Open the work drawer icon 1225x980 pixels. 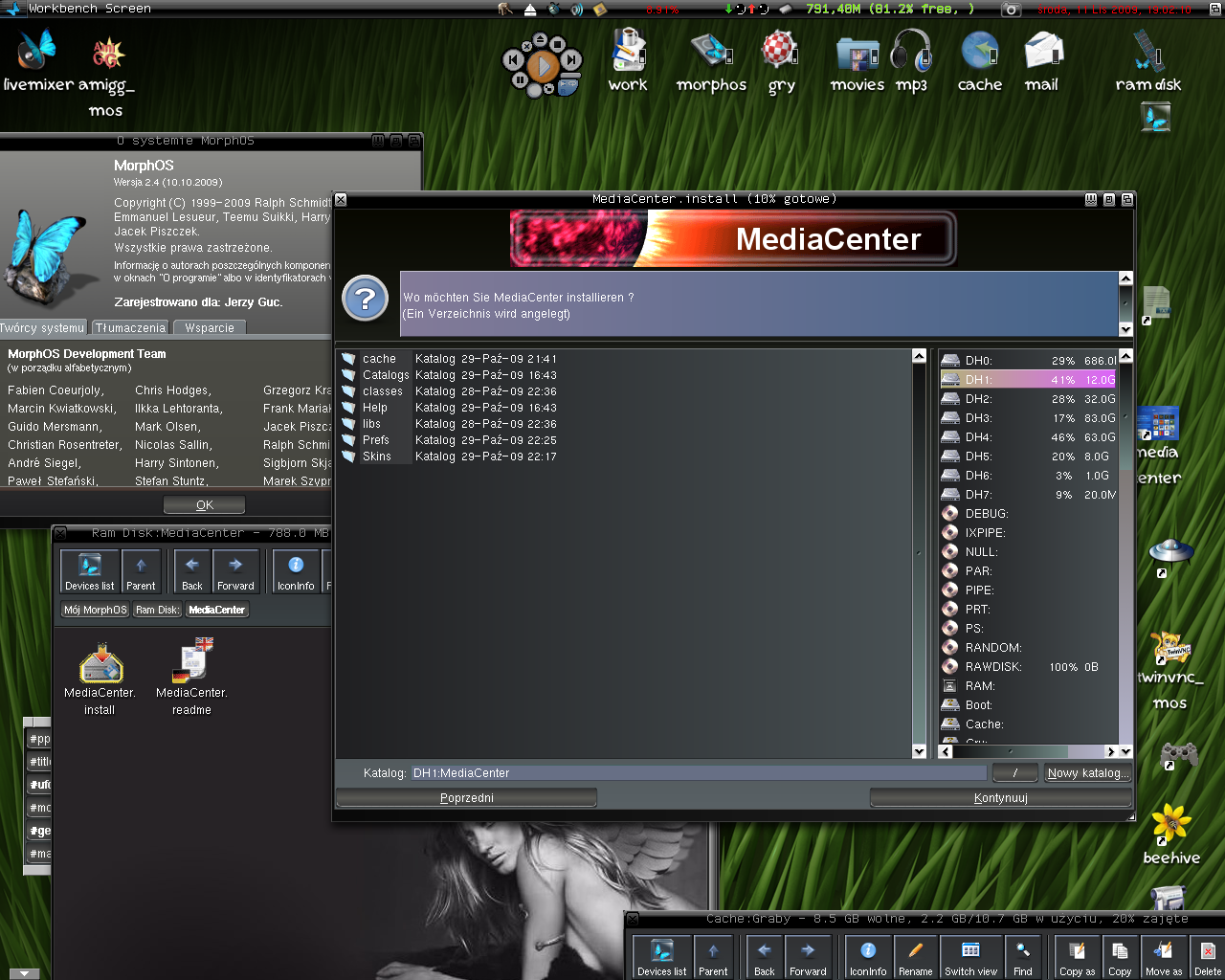pos(628,60)
